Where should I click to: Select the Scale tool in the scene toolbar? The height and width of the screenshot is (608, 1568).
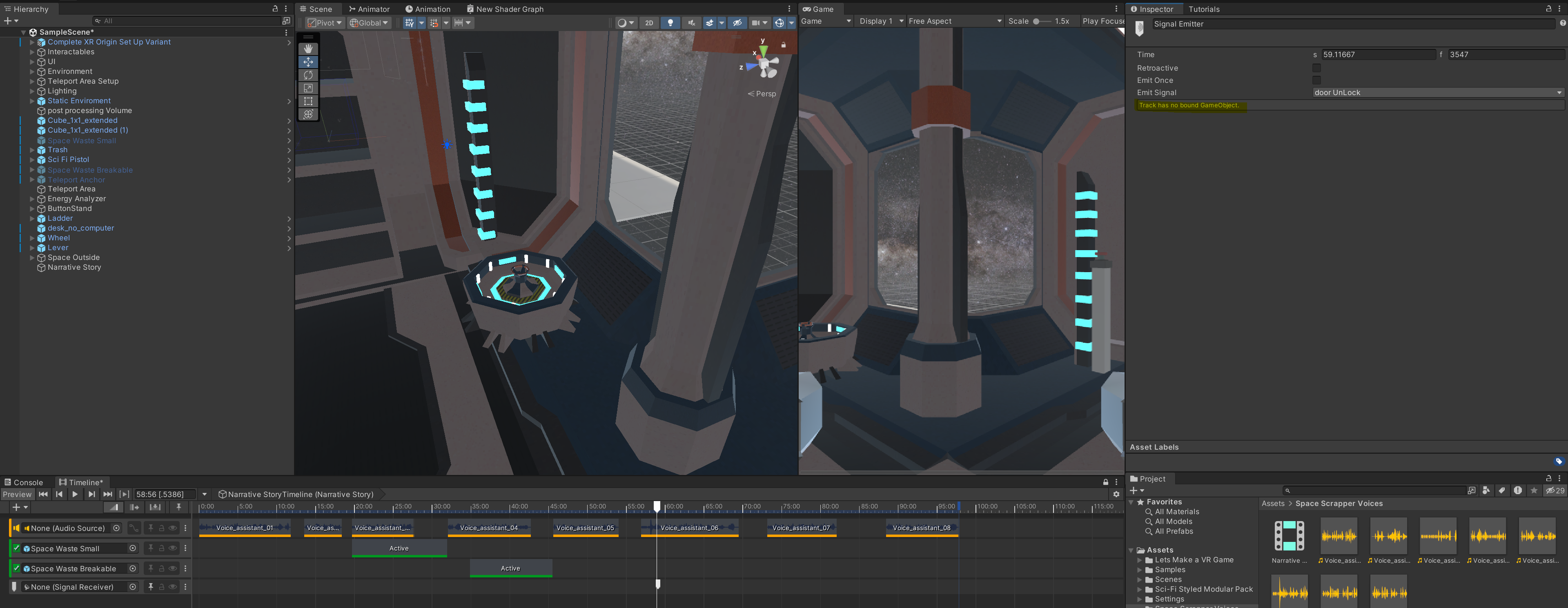[x=308, y=88]
